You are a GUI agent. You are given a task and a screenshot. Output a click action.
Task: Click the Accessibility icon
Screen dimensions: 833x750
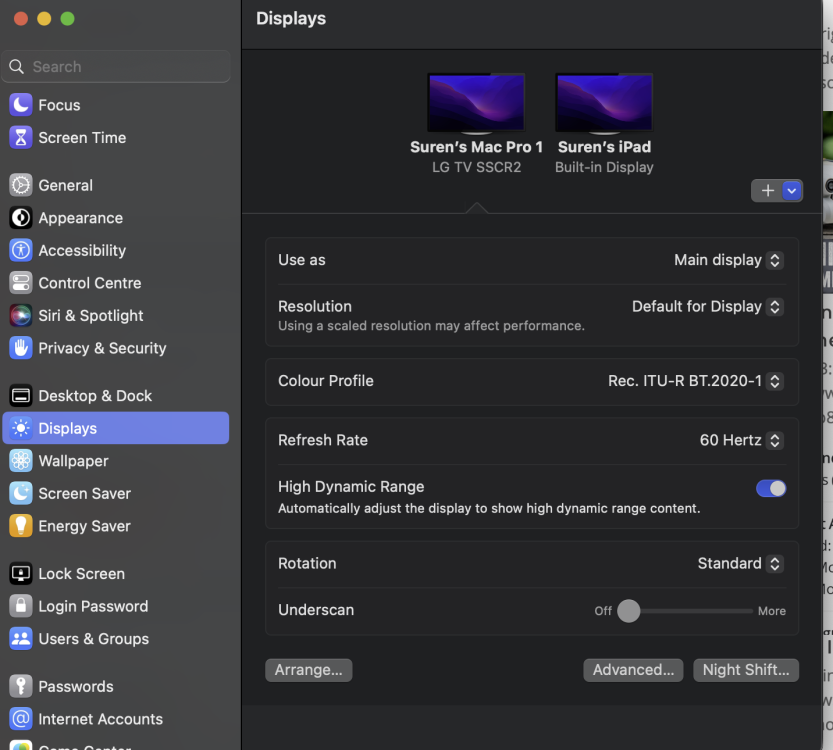click(21, 250)
